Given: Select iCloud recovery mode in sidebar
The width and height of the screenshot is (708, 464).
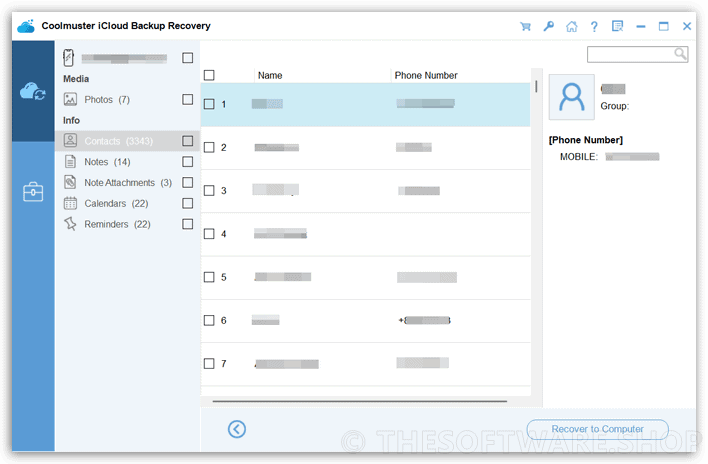Looking at the screenshot, I should [x=33, y=91].
